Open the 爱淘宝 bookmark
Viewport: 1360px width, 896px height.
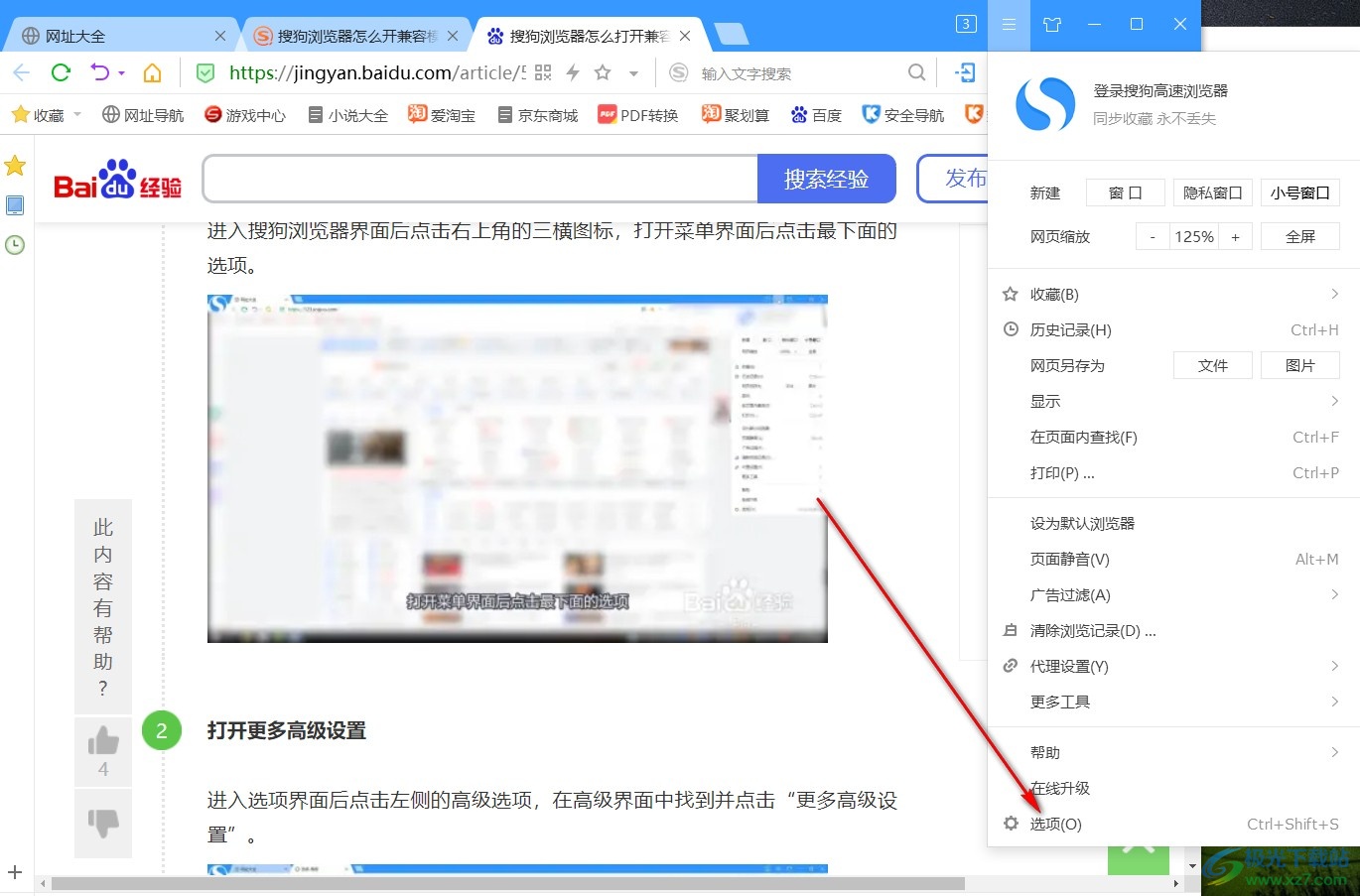(442, 115)
